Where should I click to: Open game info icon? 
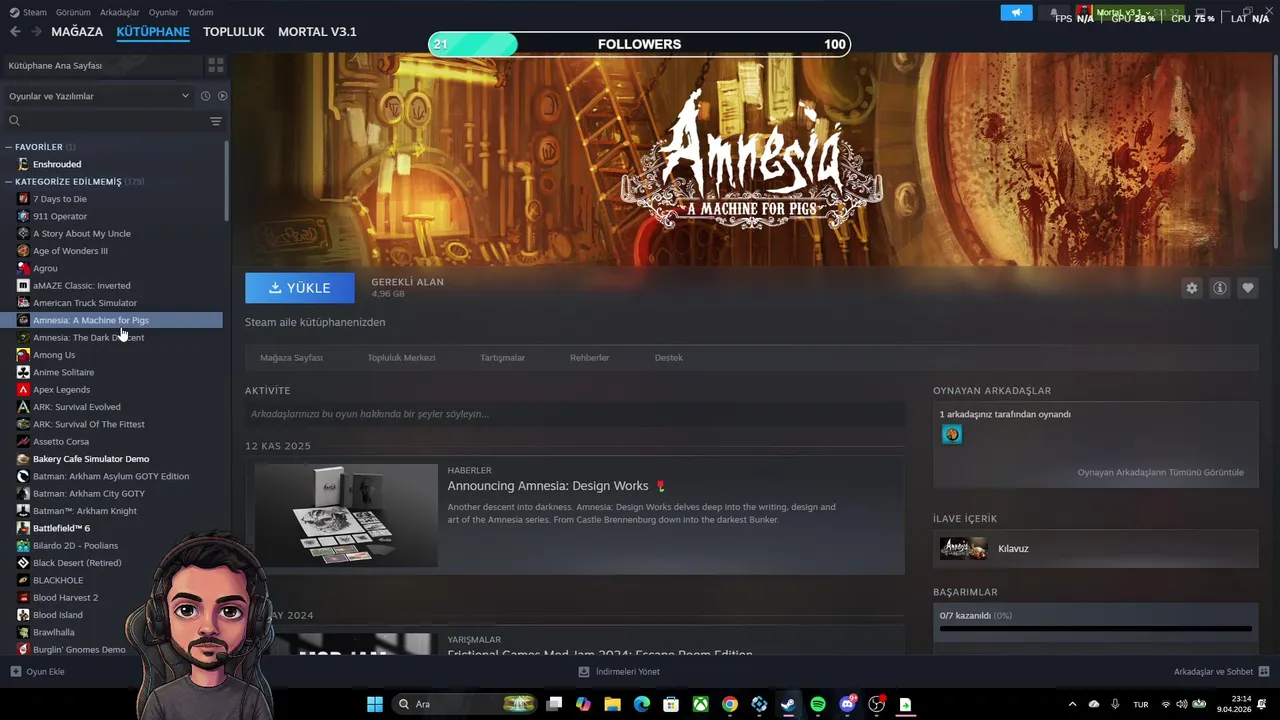point(1220,288)
